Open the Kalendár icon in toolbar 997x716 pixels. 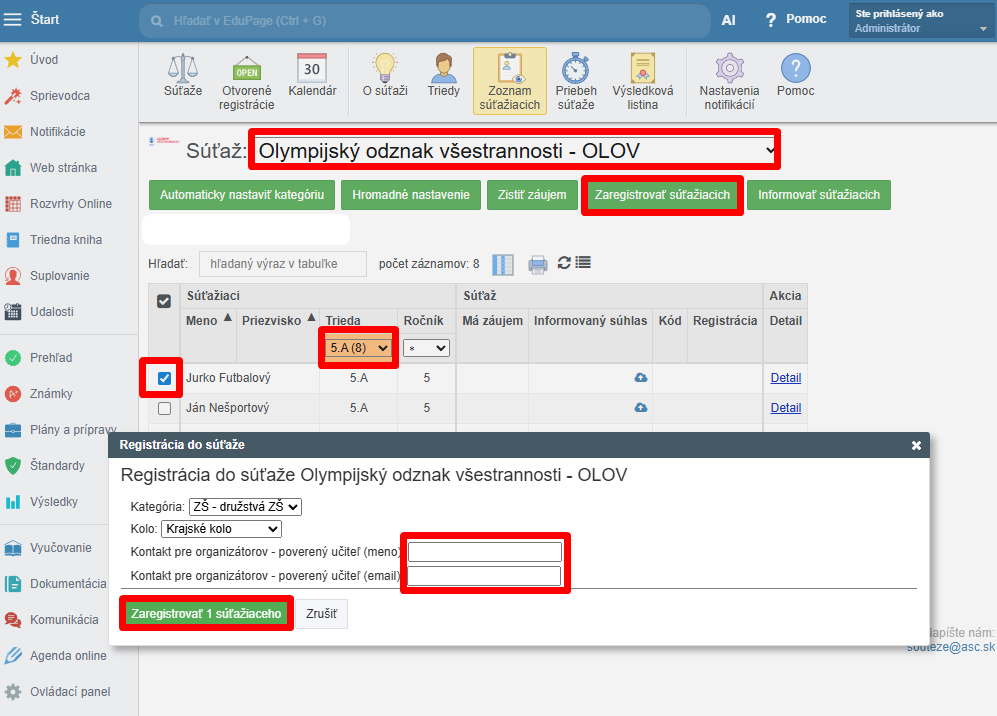(x=312, y=68)
